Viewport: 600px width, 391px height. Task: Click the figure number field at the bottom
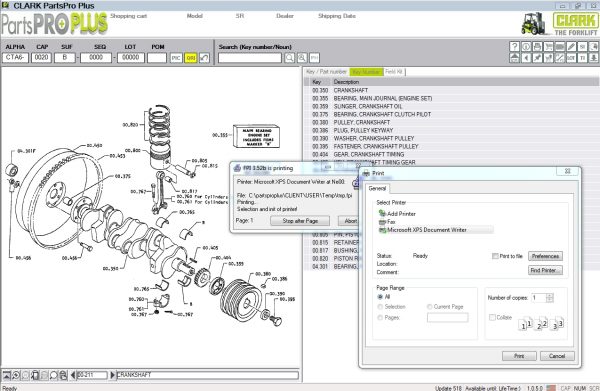pos(92,375)
